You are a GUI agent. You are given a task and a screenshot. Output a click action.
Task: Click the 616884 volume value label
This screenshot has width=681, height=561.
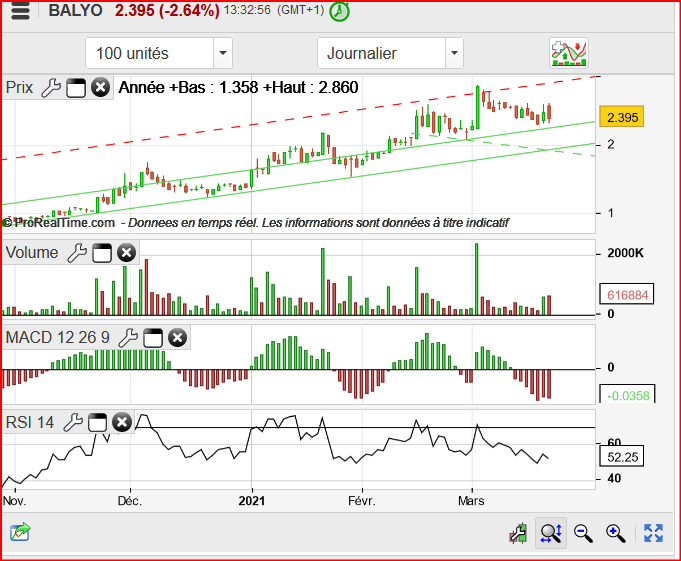pyautogui.click(x=627, y=295)
